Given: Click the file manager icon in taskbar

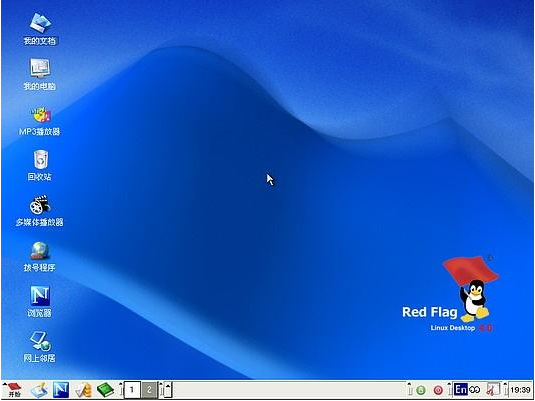Looking at the screenshot, I should (x=40, y=390).
